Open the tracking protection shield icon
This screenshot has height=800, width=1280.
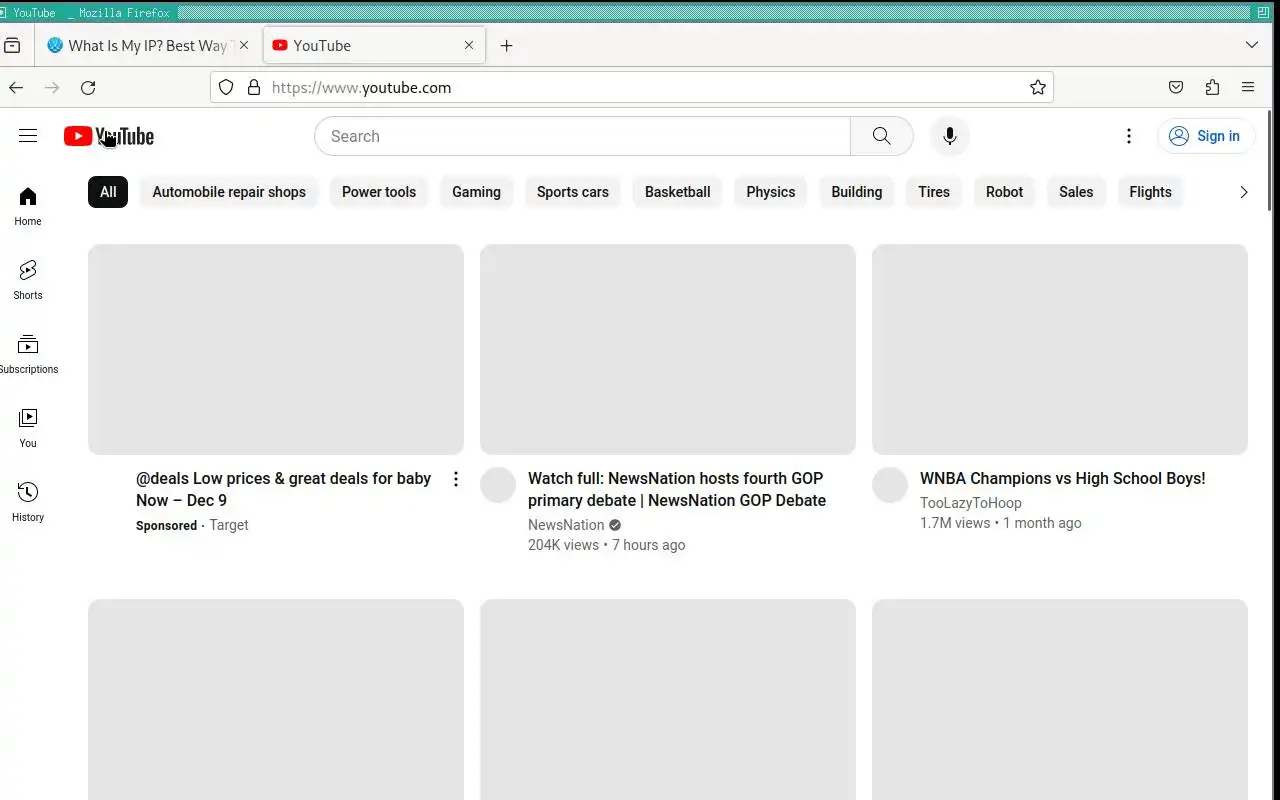pyautogui.click(x=226, y=88)
